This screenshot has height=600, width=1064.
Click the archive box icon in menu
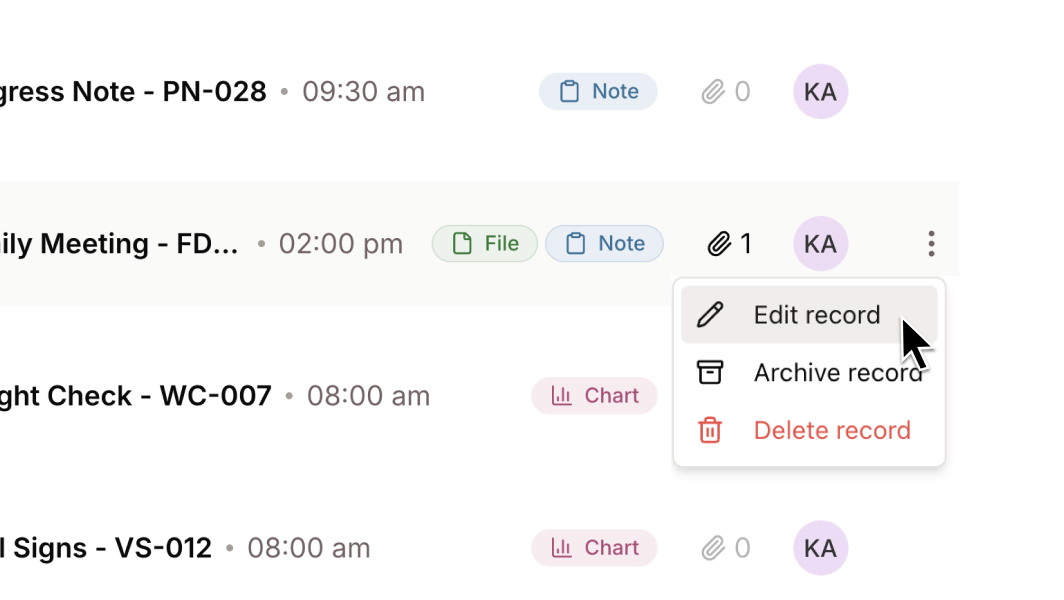(x=710, y=373)
